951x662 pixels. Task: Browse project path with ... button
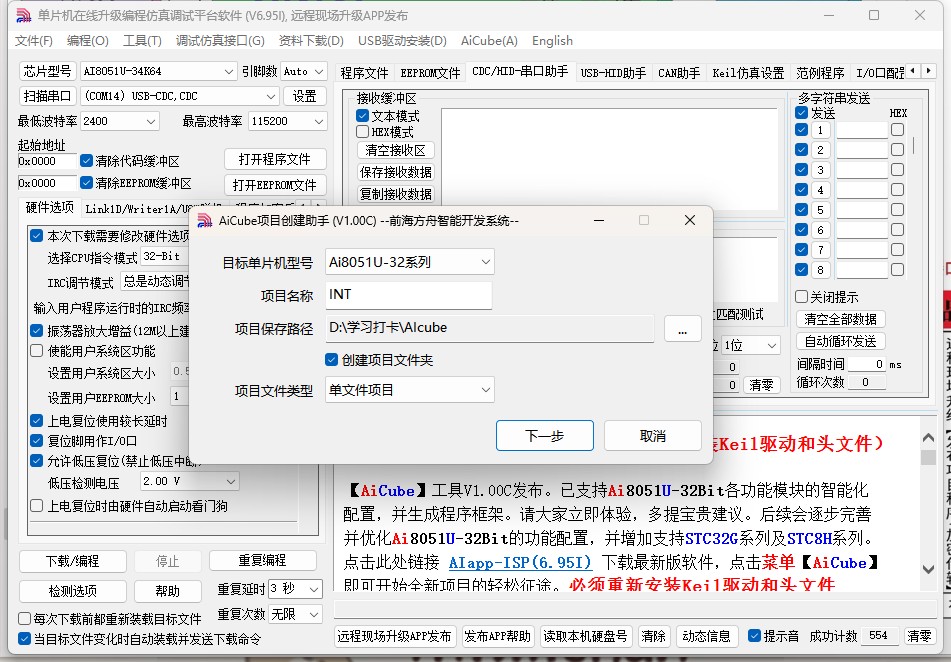point(682,329)
